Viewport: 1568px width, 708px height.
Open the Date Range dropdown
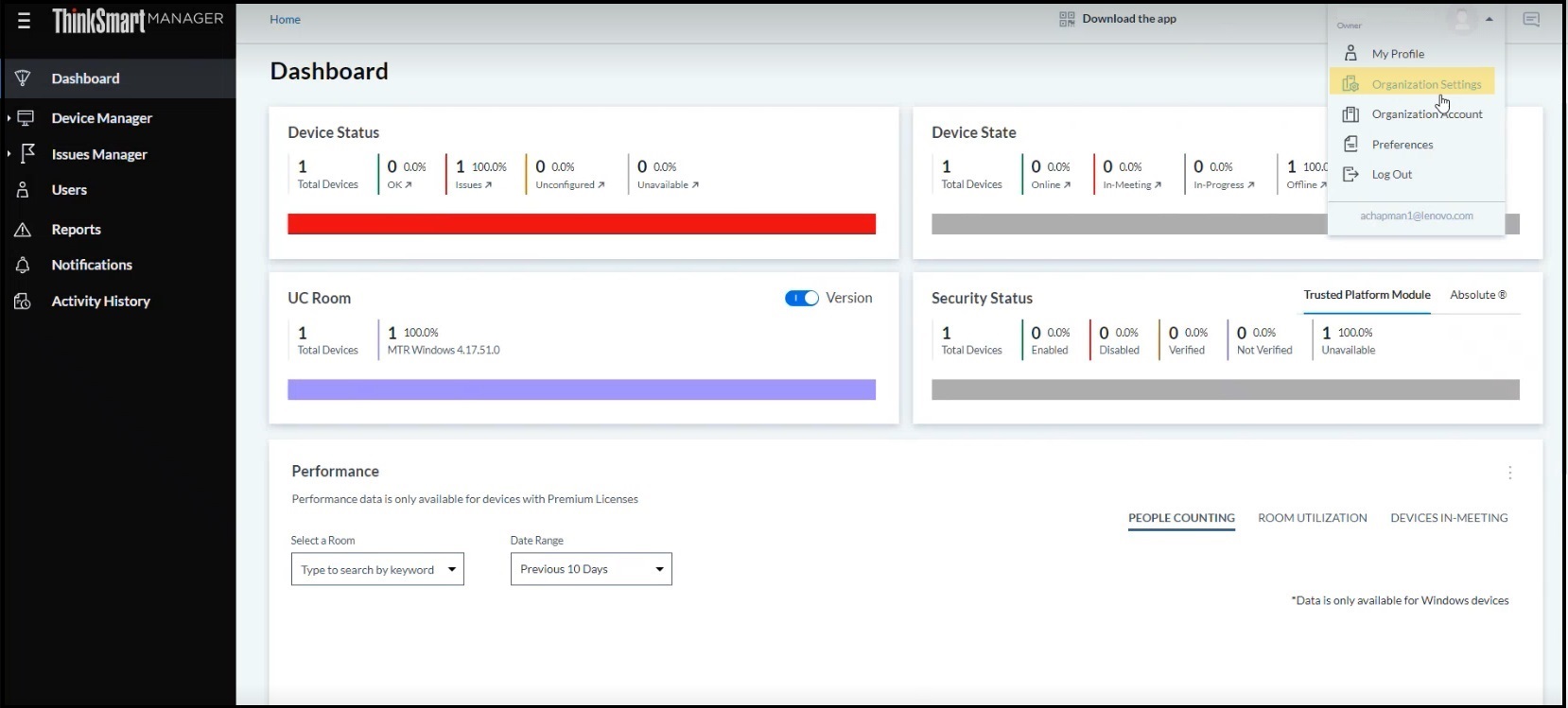(591, 569)
